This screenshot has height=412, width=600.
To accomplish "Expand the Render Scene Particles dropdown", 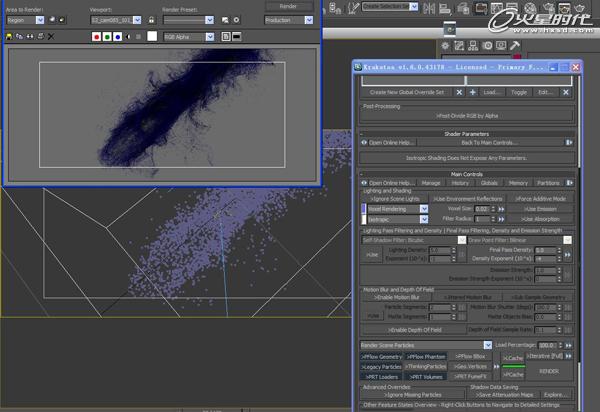I will [420, 344].
